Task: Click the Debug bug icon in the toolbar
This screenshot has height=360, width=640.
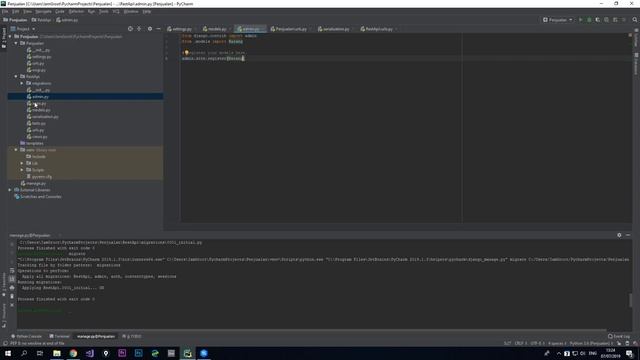Action: pos(589,20)
